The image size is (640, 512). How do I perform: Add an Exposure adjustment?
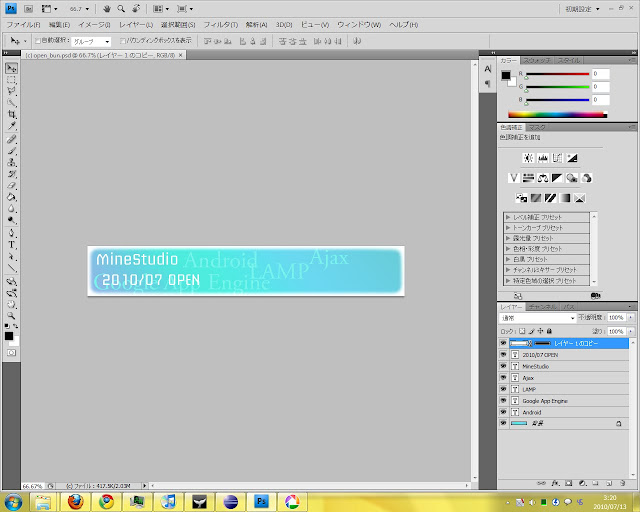click(572, 158)
